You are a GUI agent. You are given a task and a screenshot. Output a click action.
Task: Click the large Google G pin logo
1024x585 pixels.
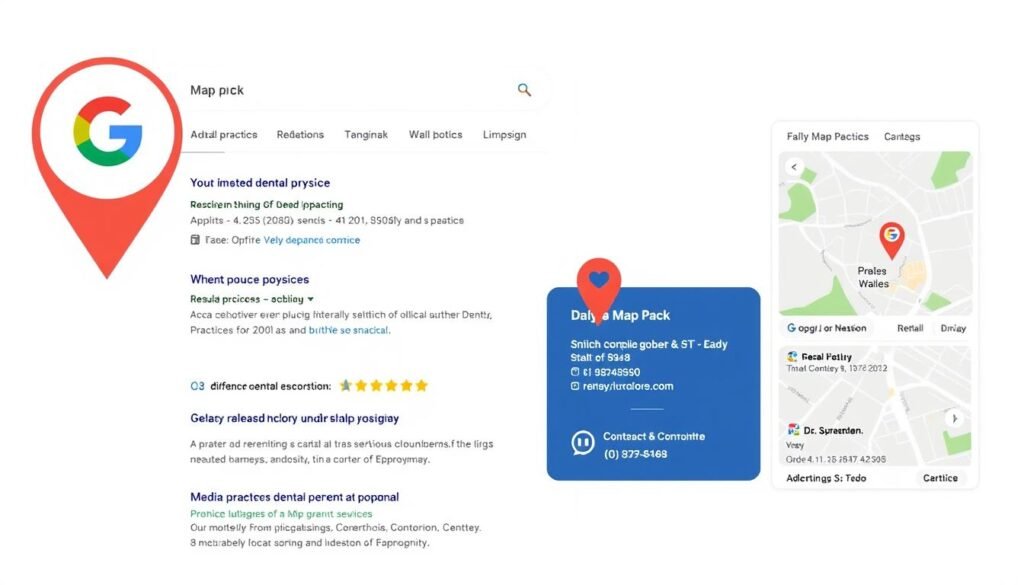tap(108, 132)
